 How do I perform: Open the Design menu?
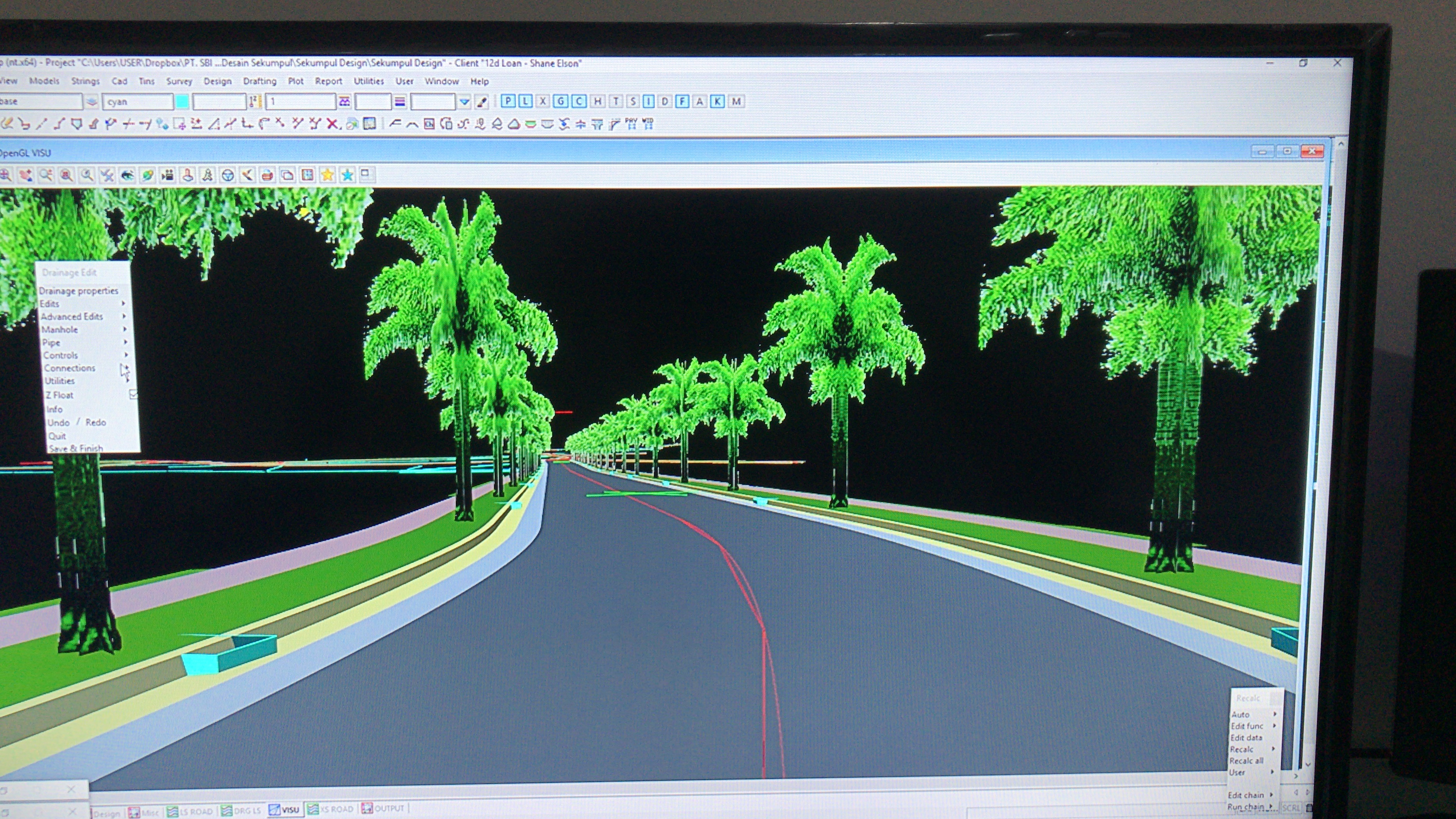tap(218, 81)
